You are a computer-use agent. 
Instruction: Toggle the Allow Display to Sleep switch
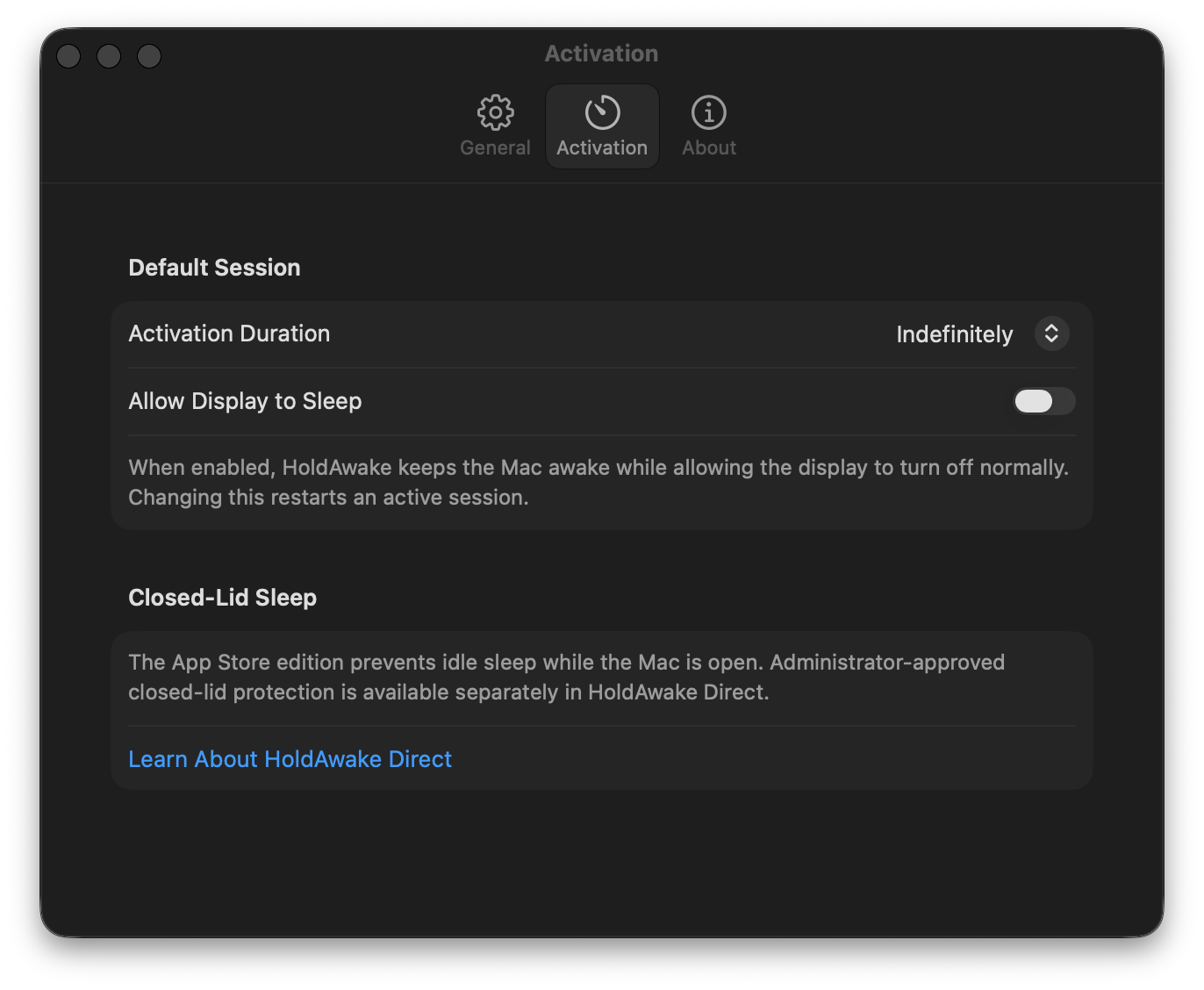pyautogui.click(x=1043, y=401)
